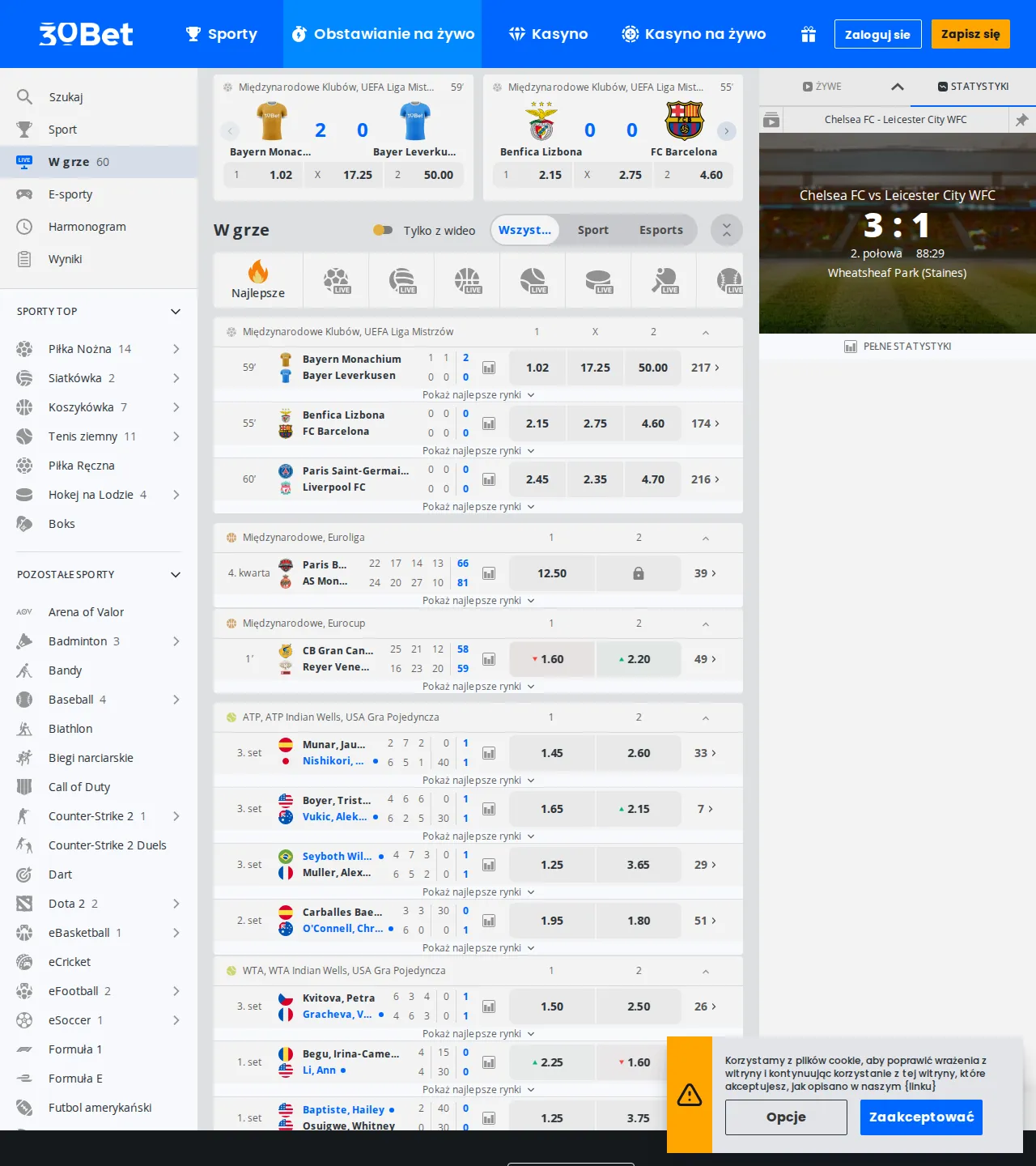The width and height of the screenshot is (1036, 1166).
Task: Open 217 more markets for Bayern match
Action: point(705,368)
